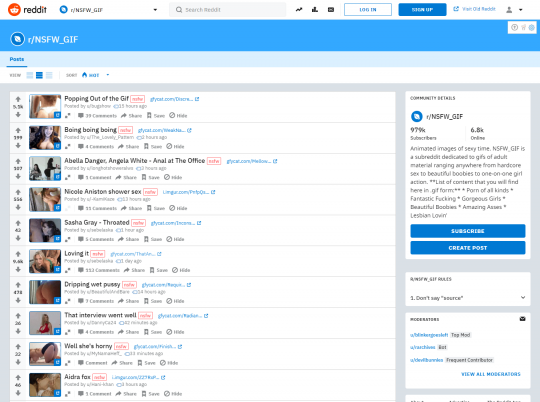Open the Popular trending arrow icon

[x=299, y=10]
